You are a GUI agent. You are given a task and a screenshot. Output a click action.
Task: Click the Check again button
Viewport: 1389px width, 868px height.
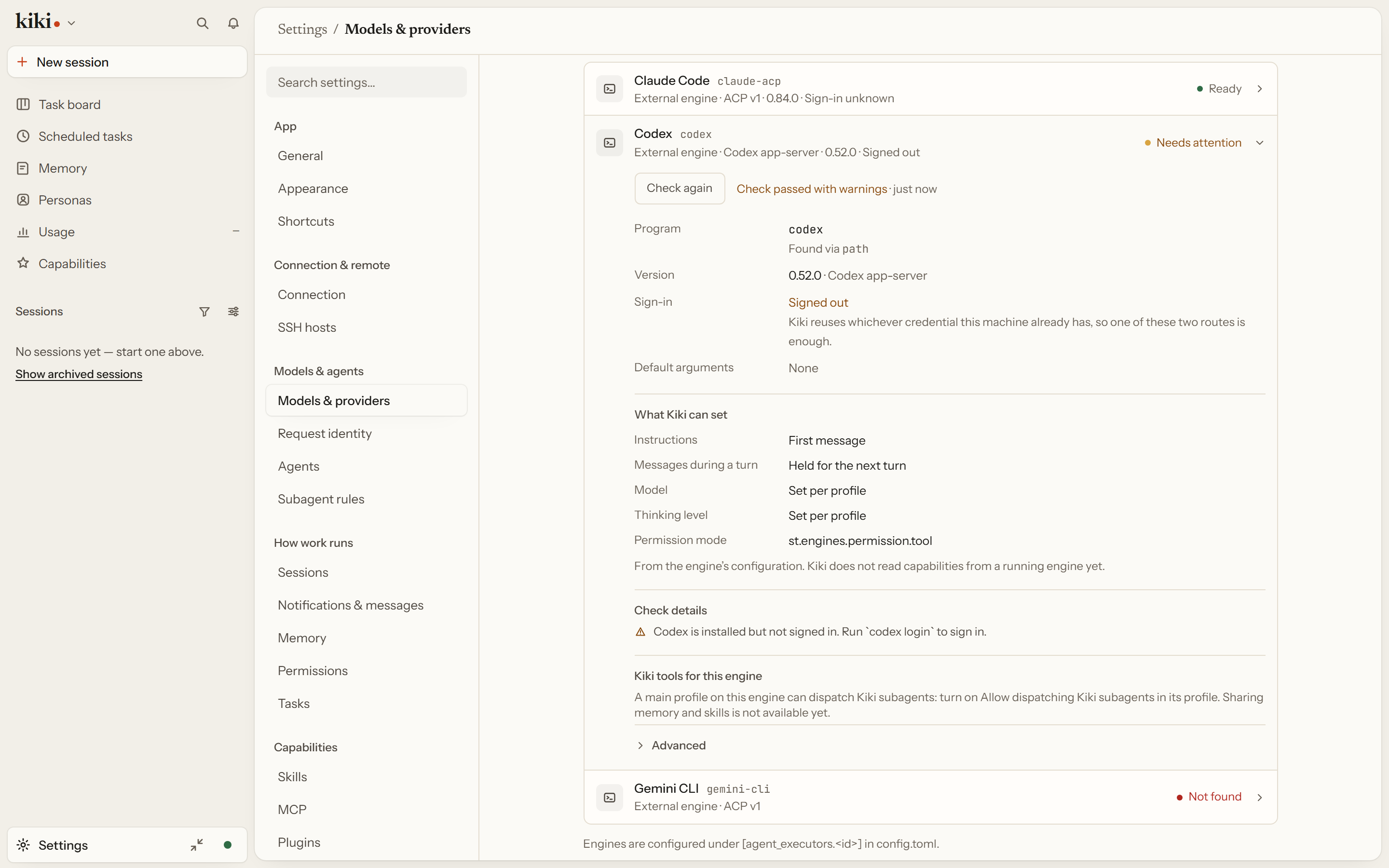679,188
